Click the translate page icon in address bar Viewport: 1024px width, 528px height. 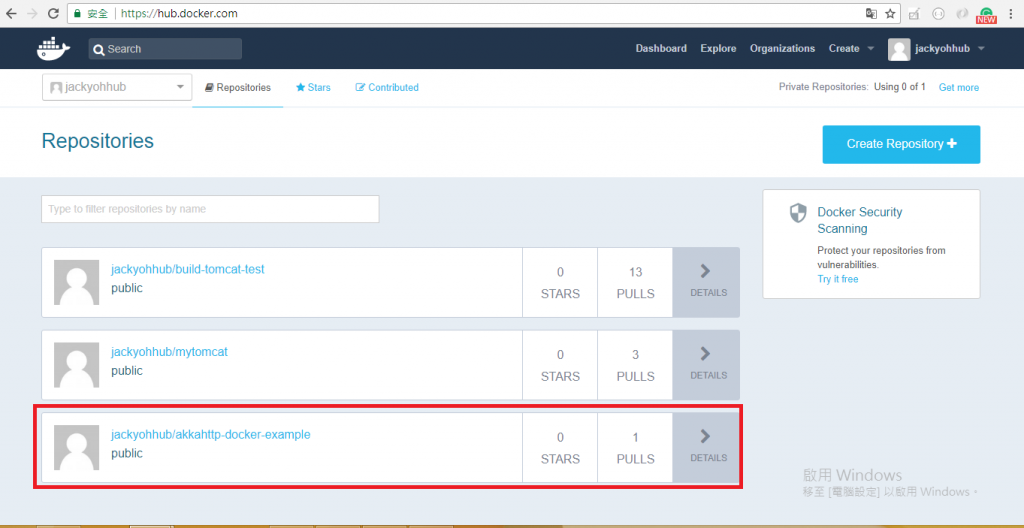(871, 13)
